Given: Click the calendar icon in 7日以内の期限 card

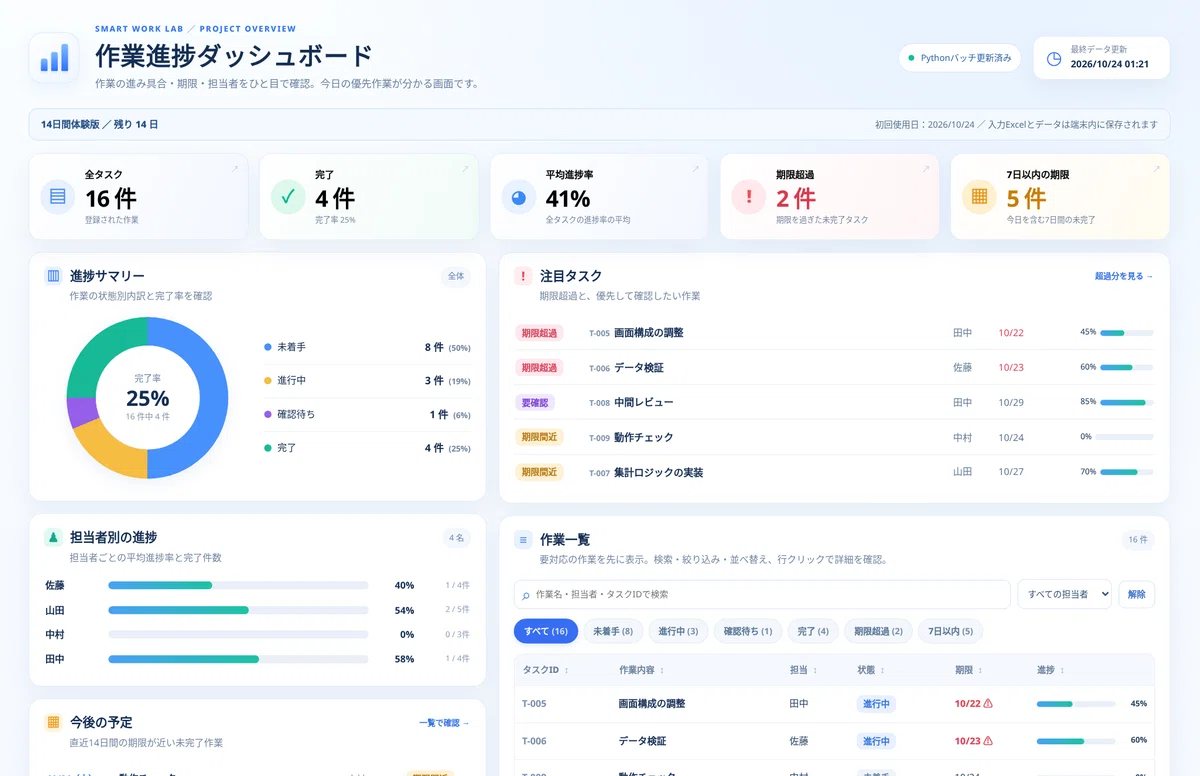Looking at the screenshot, I should coord(979,196).
